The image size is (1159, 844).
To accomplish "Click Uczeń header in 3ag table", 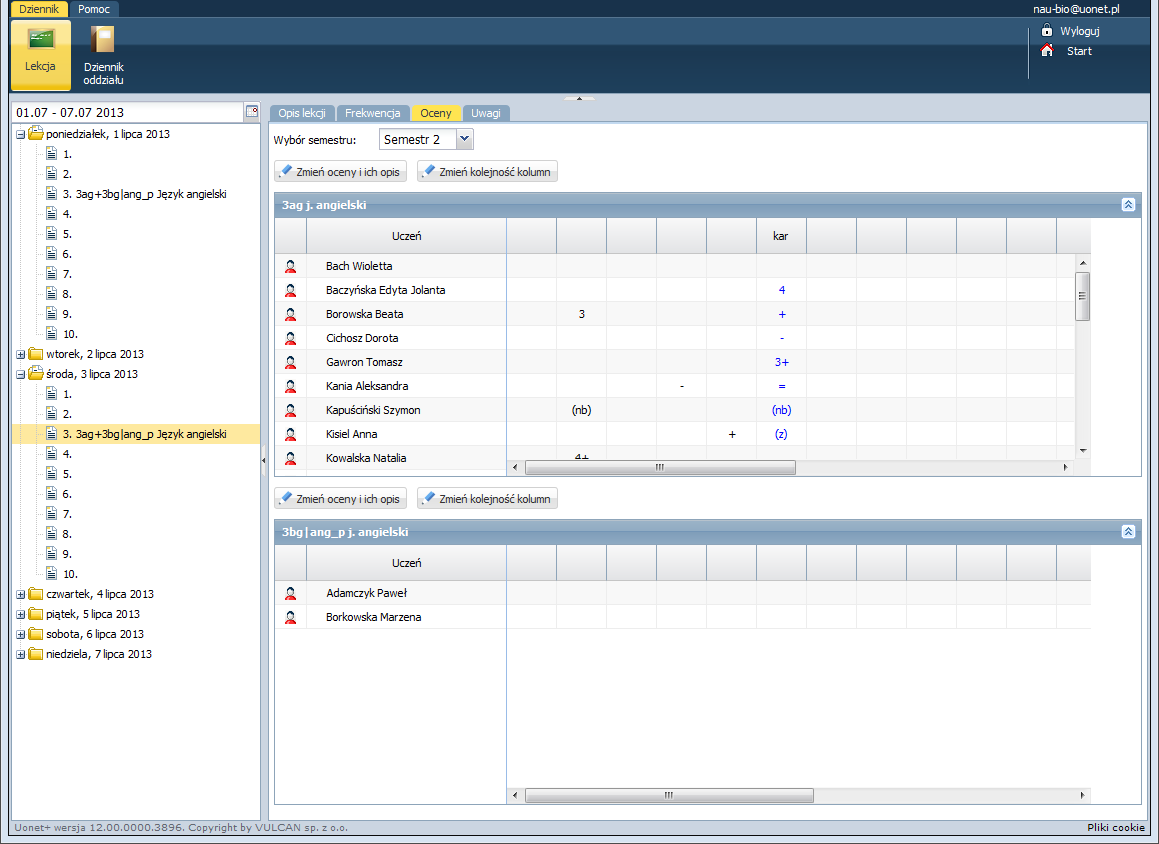I will pos(407,236).
